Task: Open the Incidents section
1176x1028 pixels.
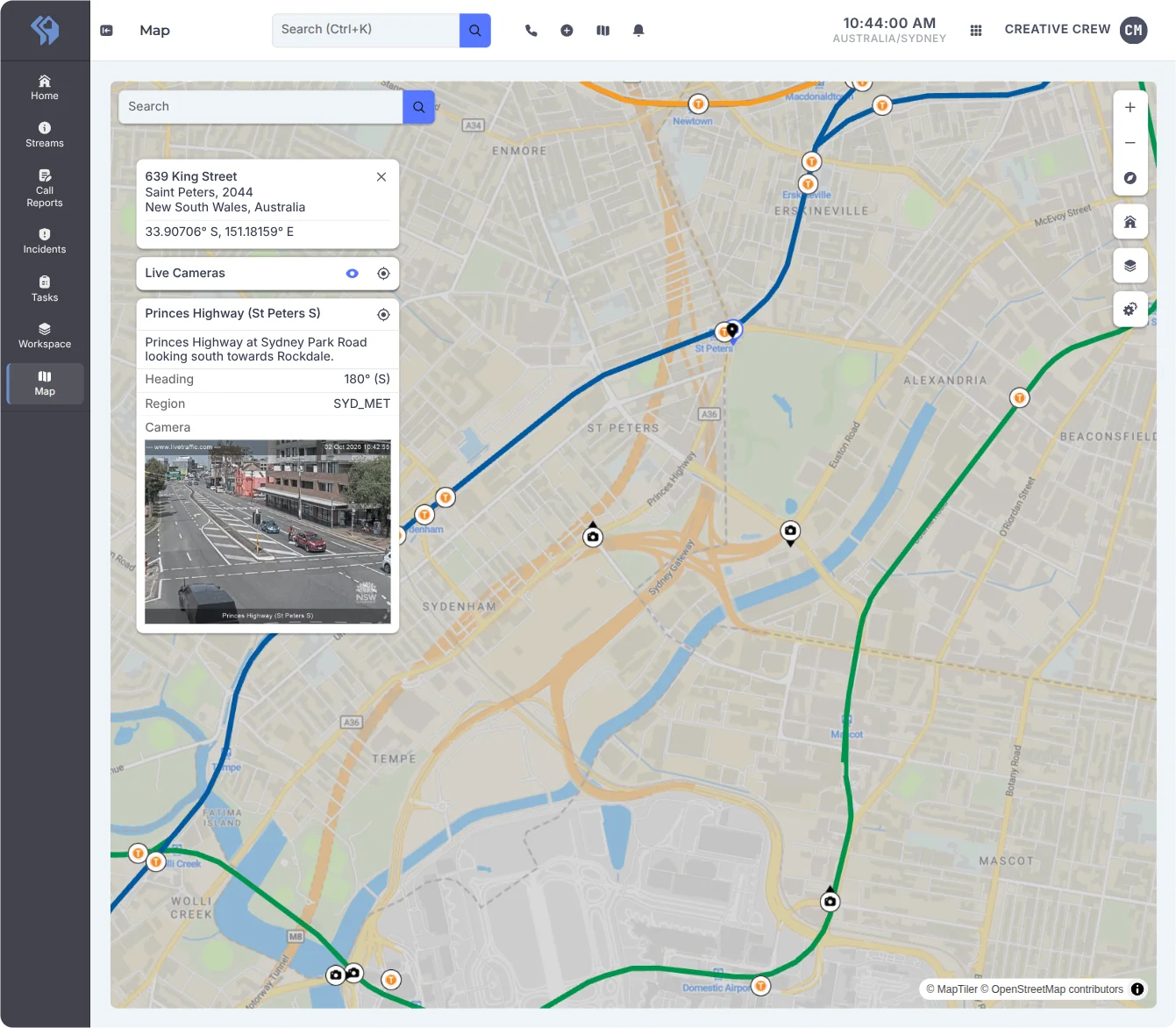Action: [45, 241]
